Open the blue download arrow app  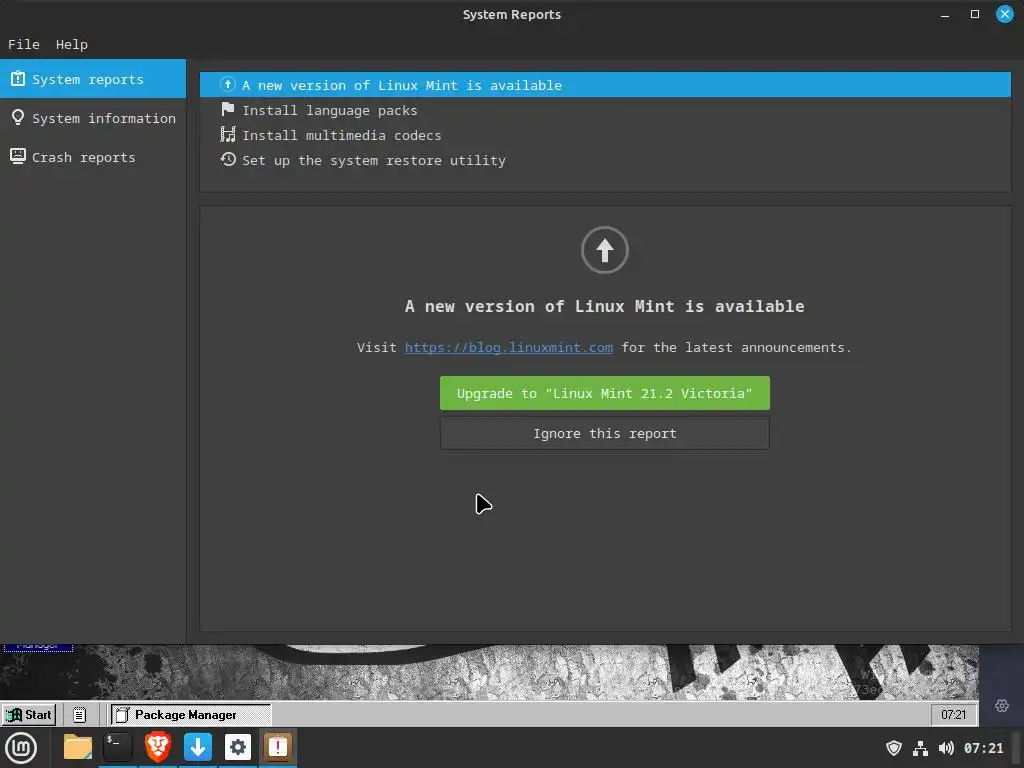(198, 747)
